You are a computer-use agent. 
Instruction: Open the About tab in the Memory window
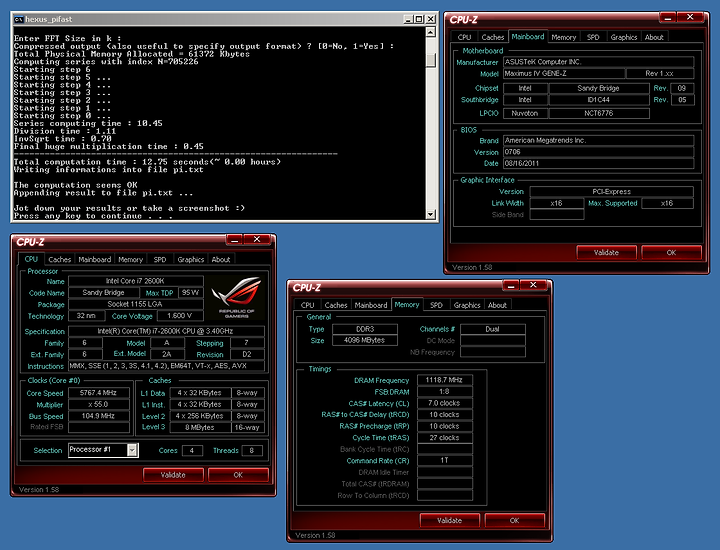pos(497,305)
